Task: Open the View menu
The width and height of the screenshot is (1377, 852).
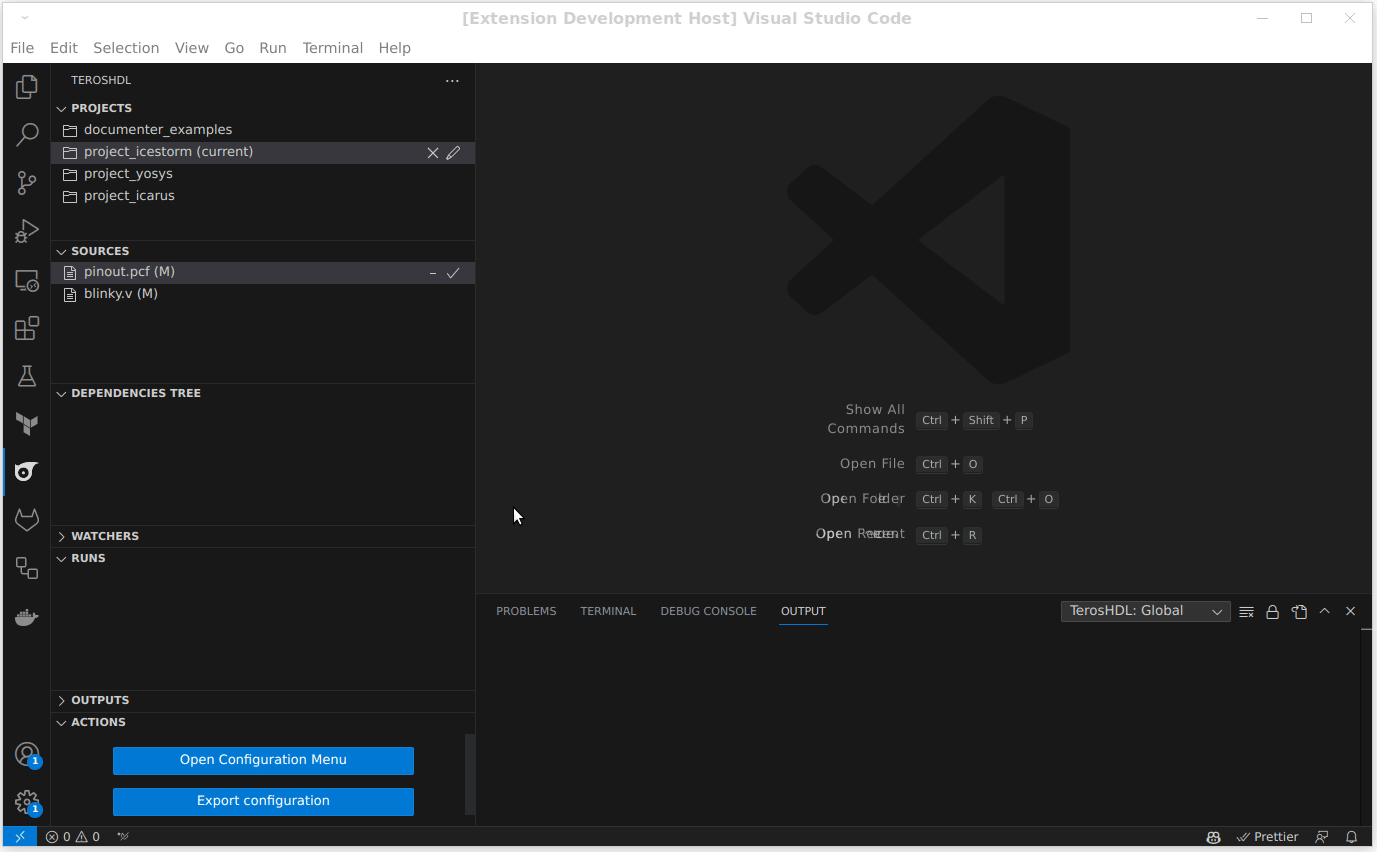Action: coord(192,48)
